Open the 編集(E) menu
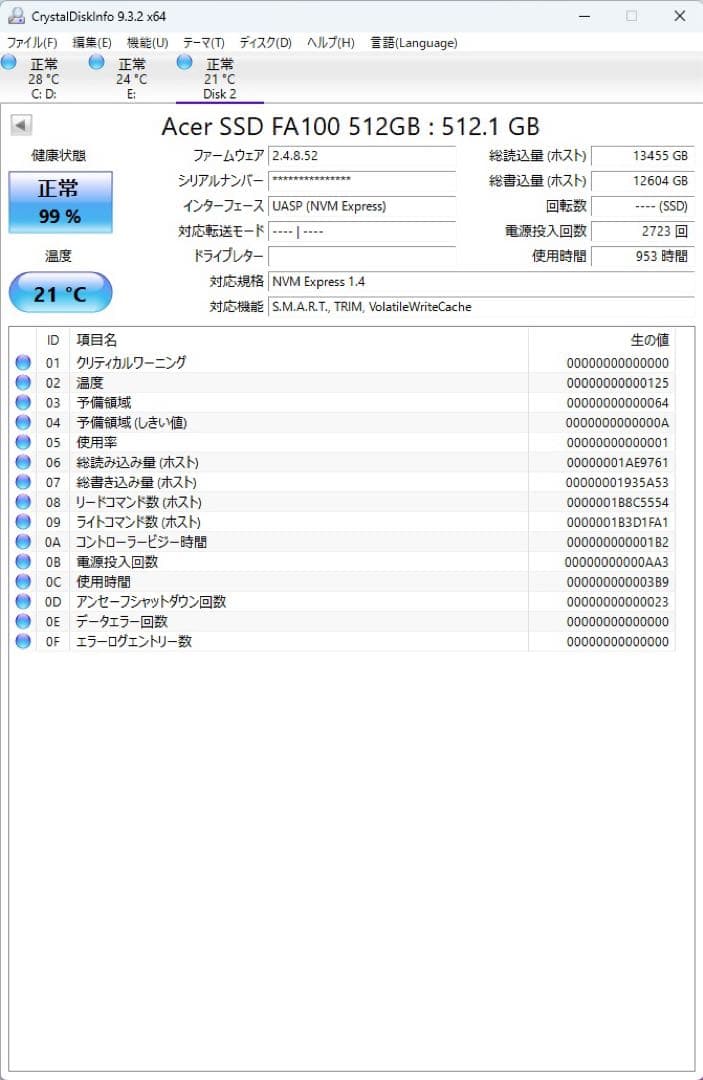The height and width of the screenshot is (1080, 703). point(92,43)
